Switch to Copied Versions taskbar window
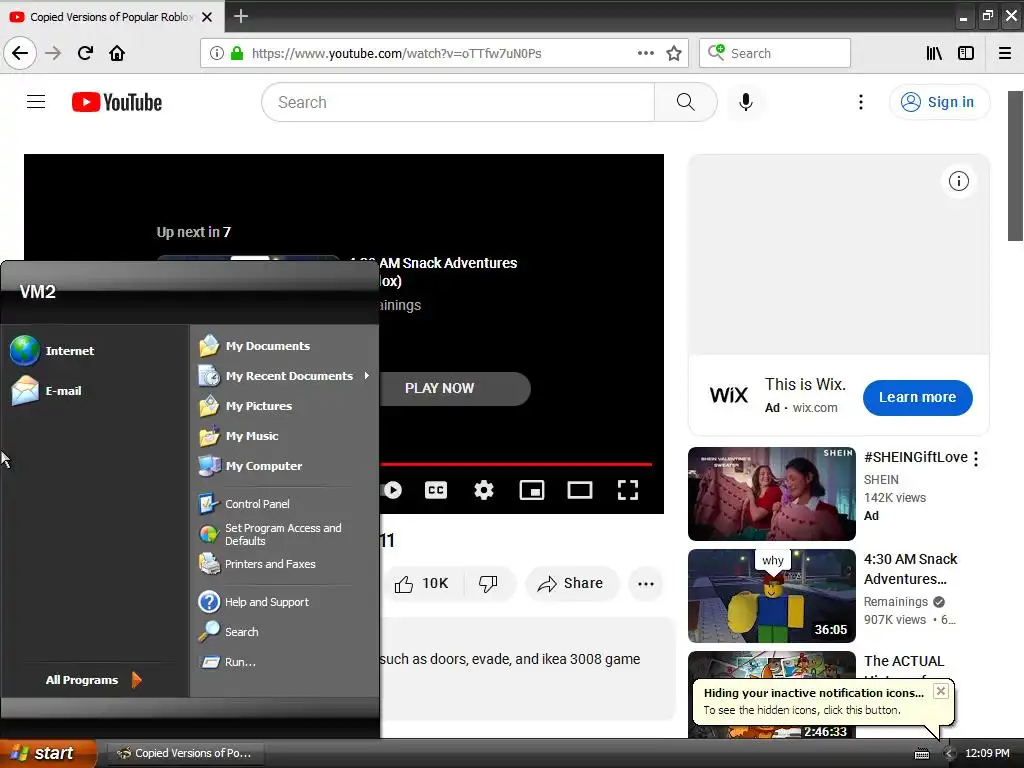 pos(185,754)
